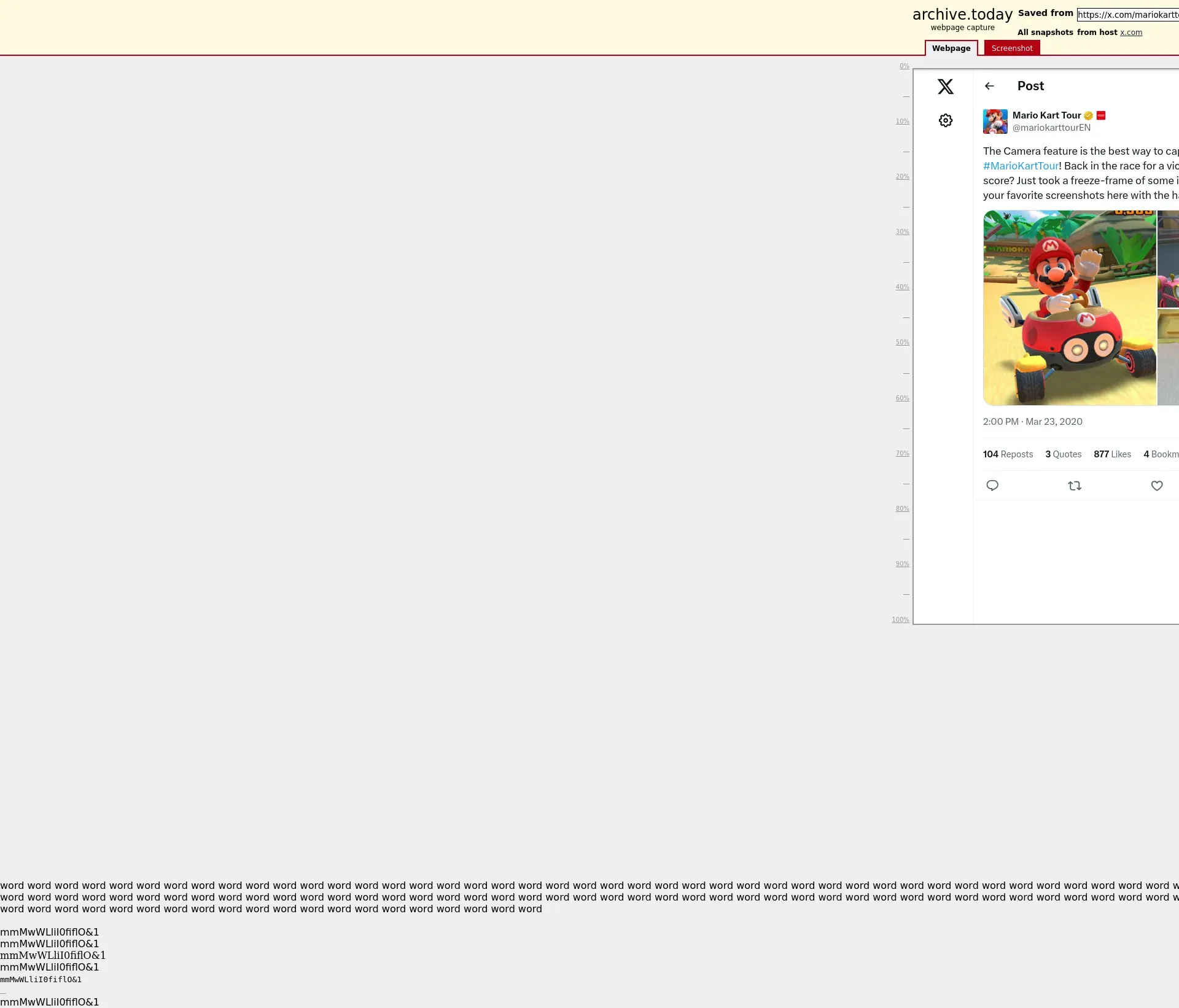
Task: Click the gold verified badge icon
Action: point(1088,115)
